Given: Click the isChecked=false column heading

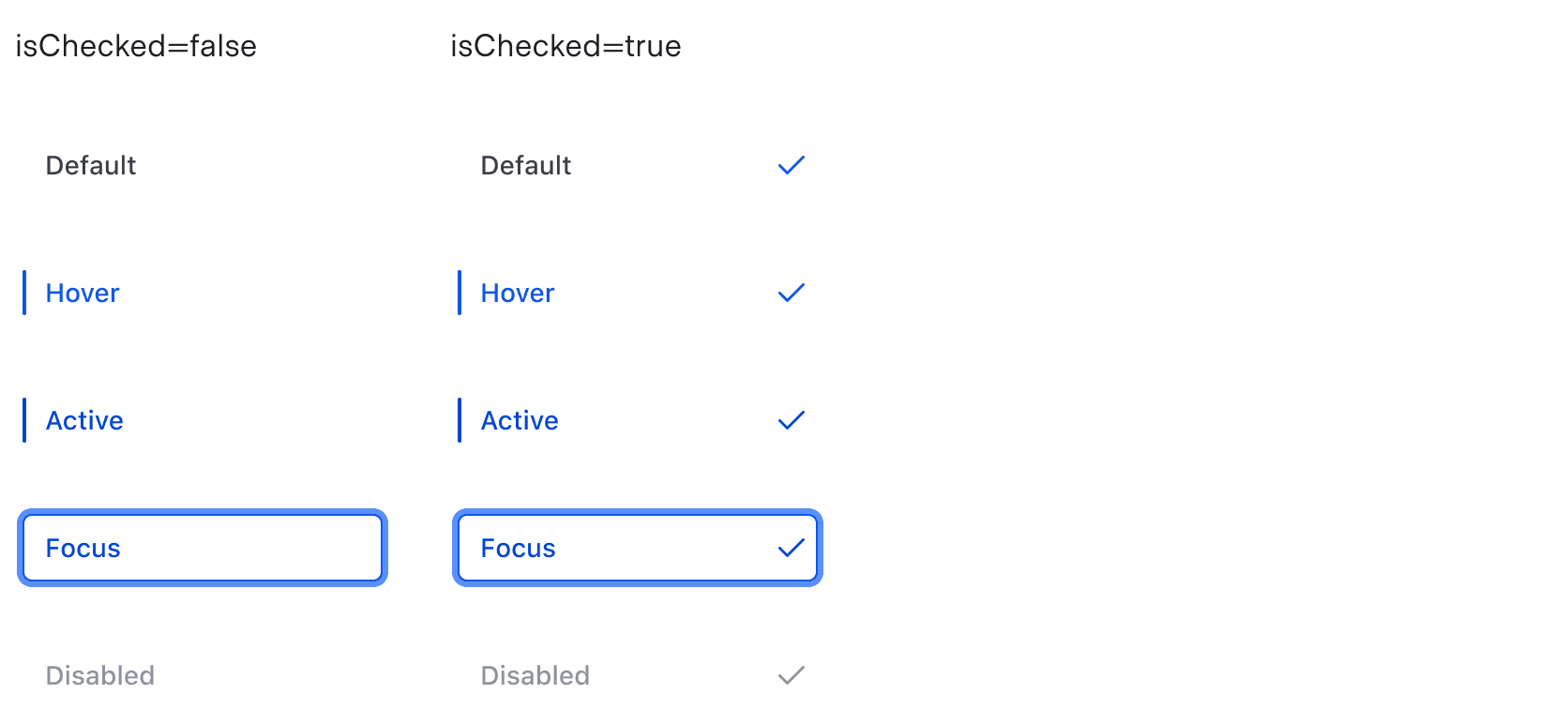Looking at the screenshot, I should (136, 46).
